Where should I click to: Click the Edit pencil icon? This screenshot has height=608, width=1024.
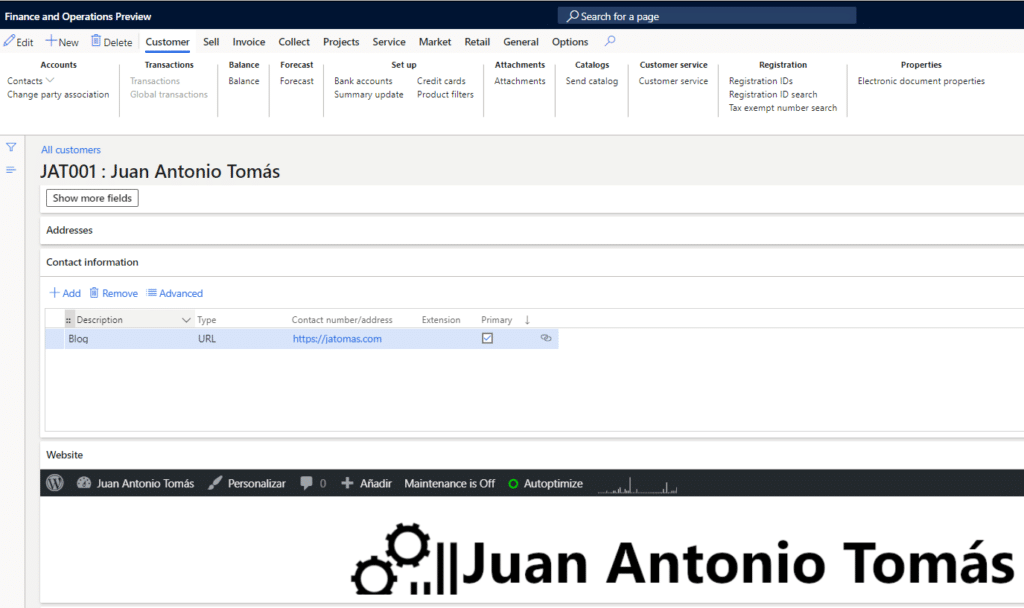click(9, 41)
